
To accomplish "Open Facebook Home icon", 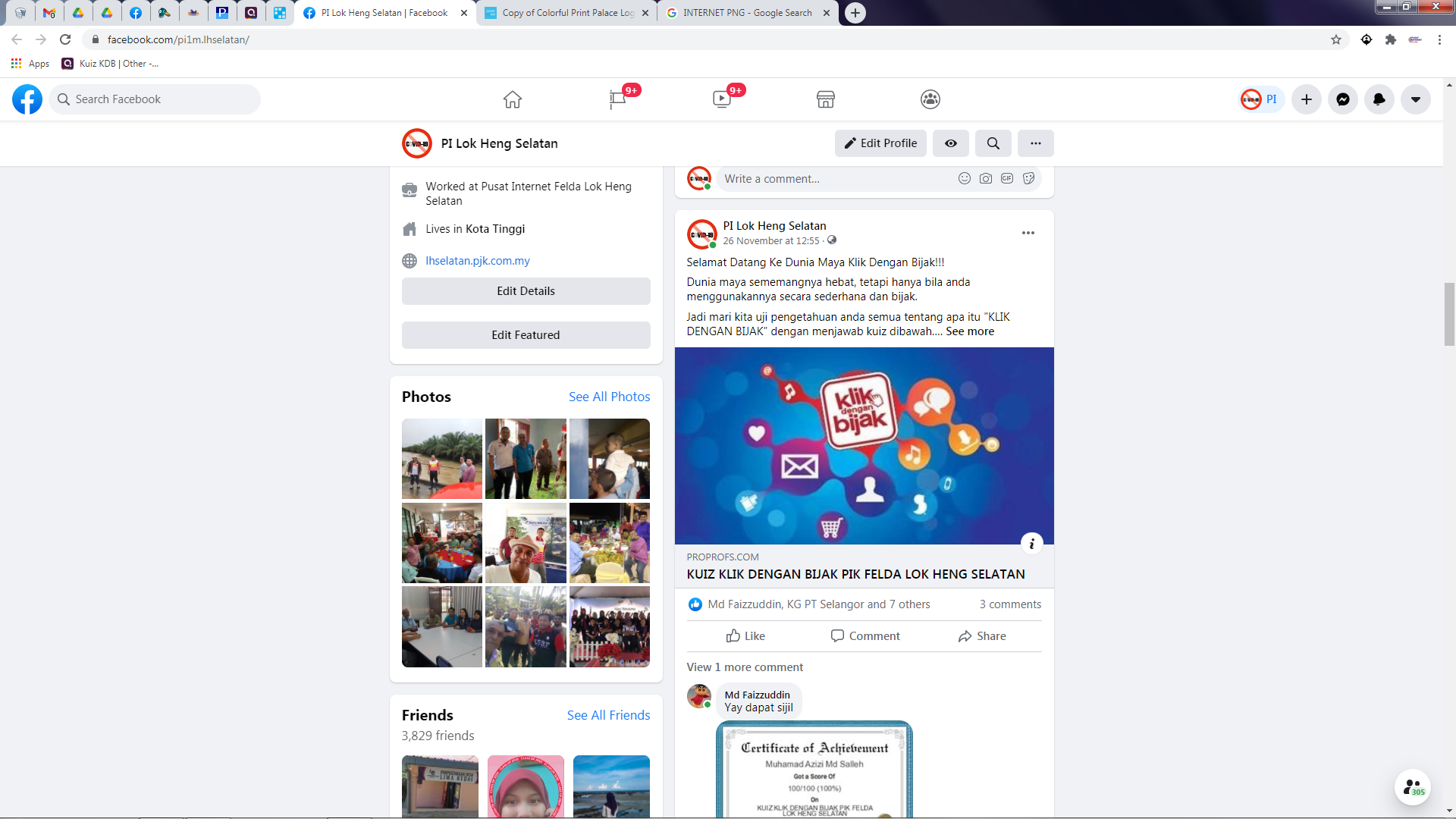I will [513, 99].
